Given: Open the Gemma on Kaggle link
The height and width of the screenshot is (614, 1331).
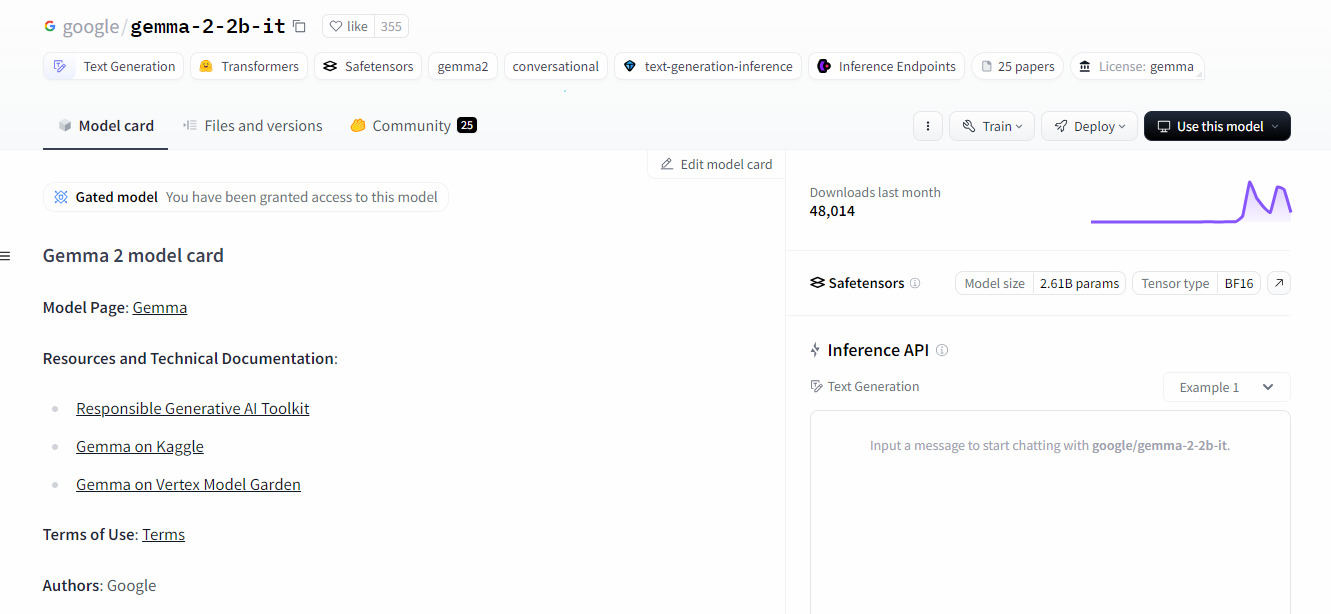Looking at the screenshot, I should click(x=140, y=446).
